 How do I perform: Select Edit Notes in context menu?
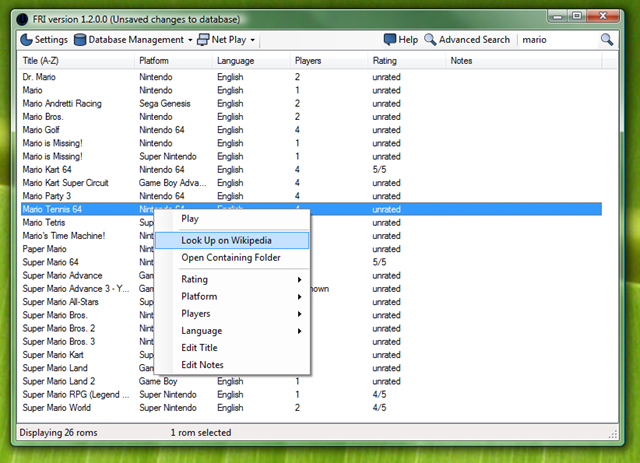point(232,365)
